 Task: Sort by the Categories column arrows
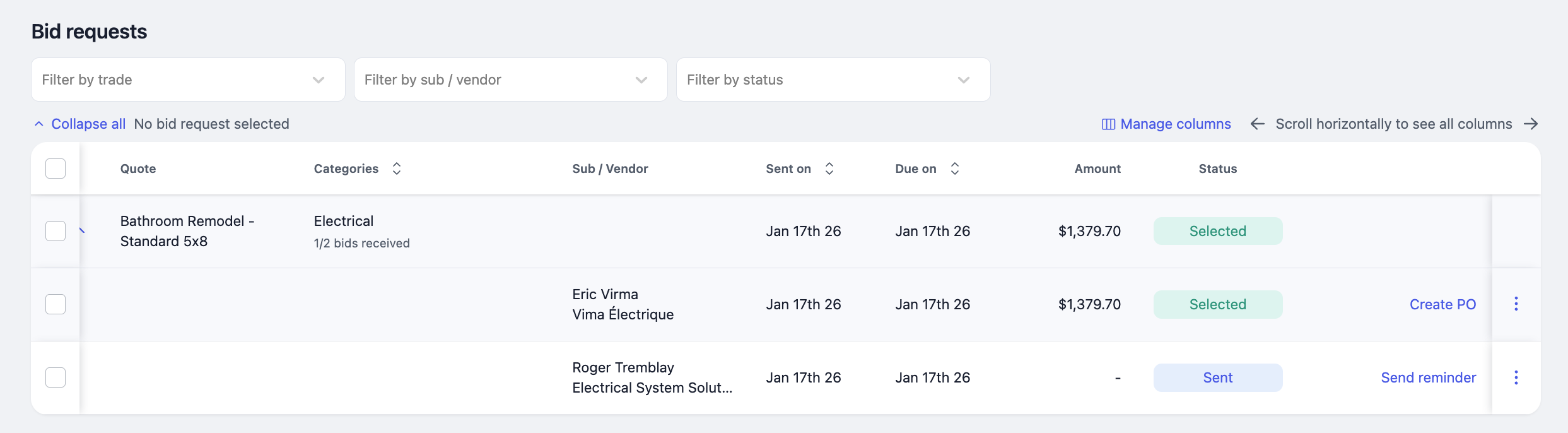tap(397, 169)
